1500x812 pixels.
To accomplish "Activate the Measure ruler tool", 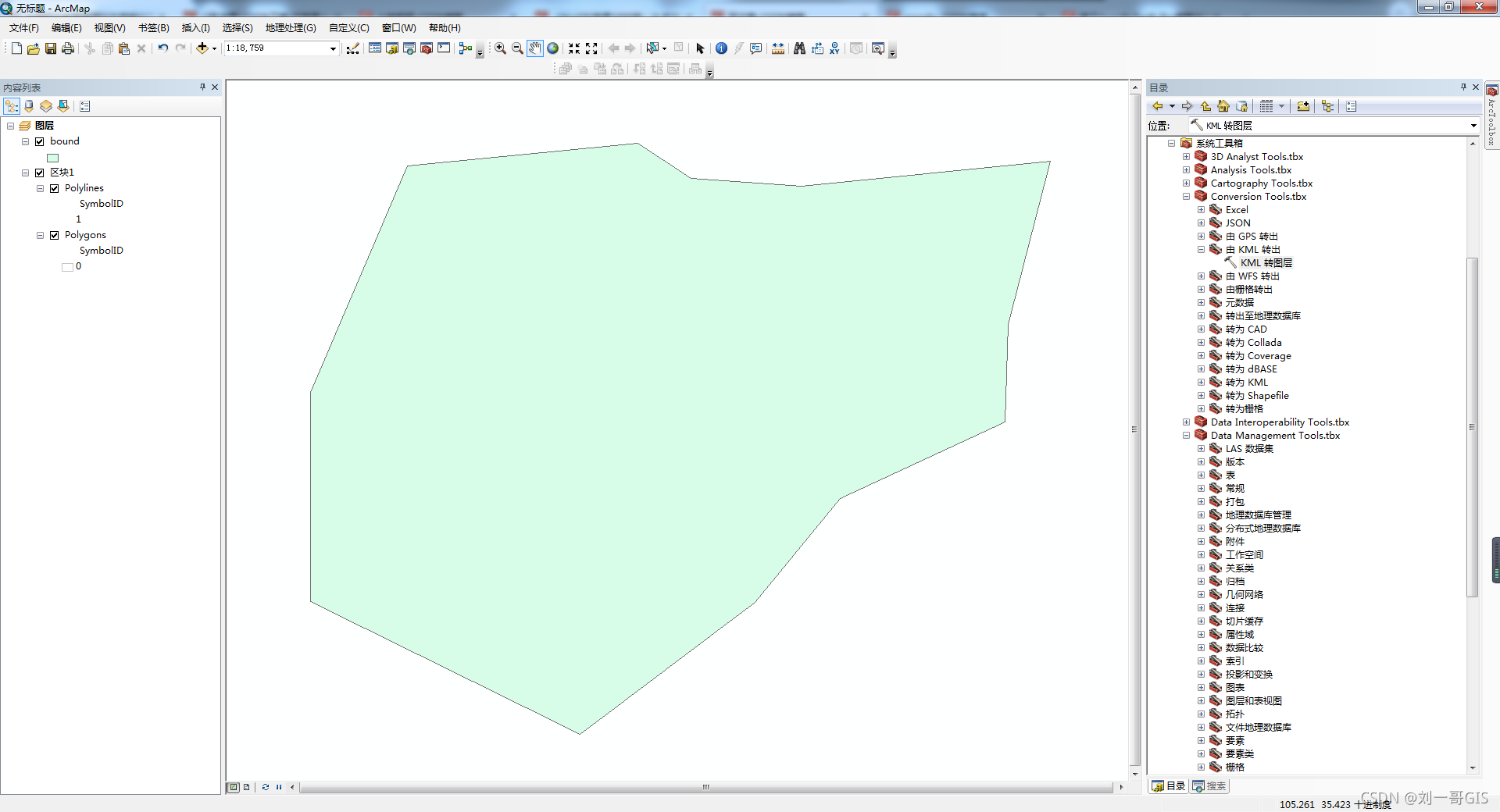I will click(x=778, y=48).
